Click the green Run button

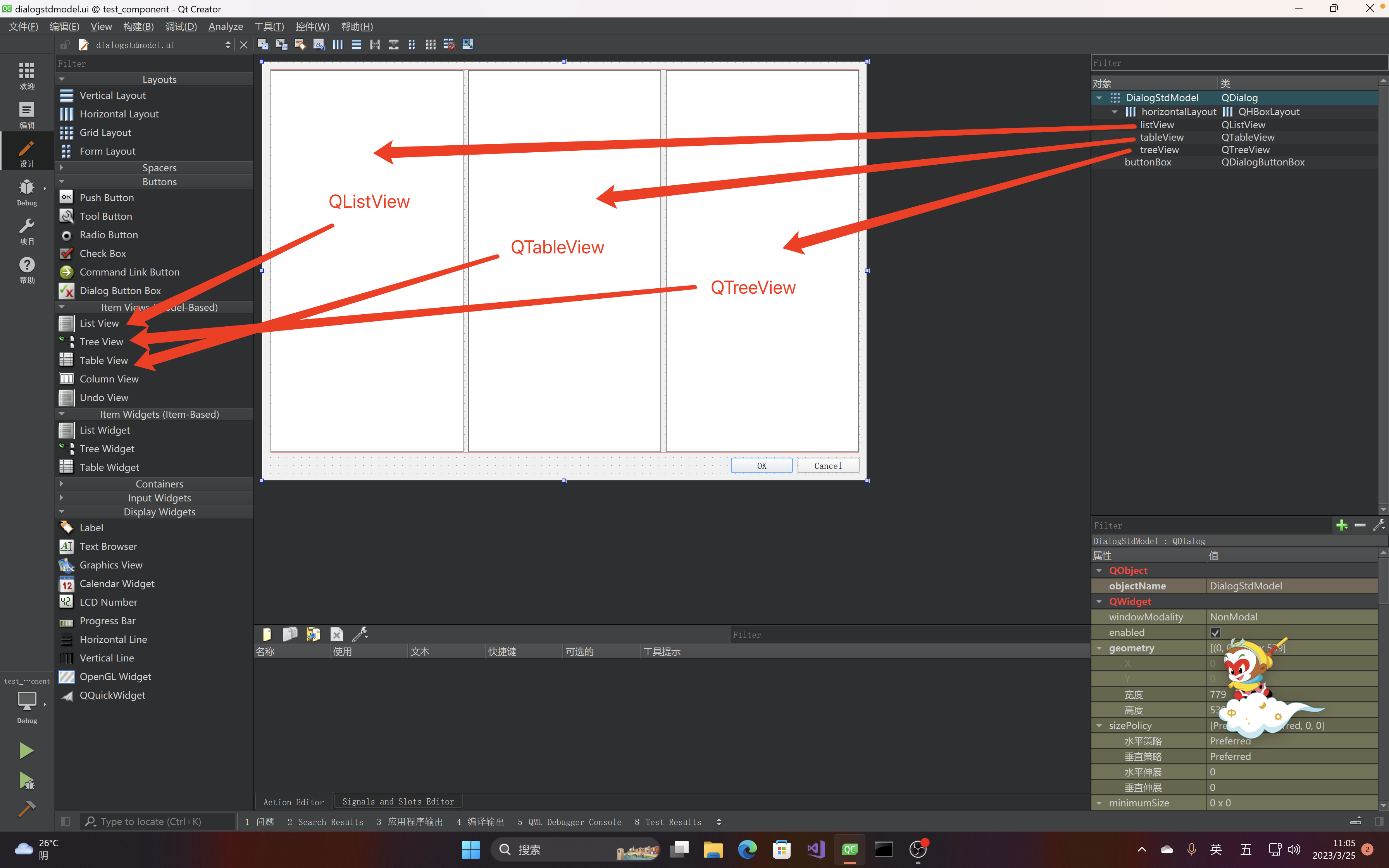coord(26,751)
